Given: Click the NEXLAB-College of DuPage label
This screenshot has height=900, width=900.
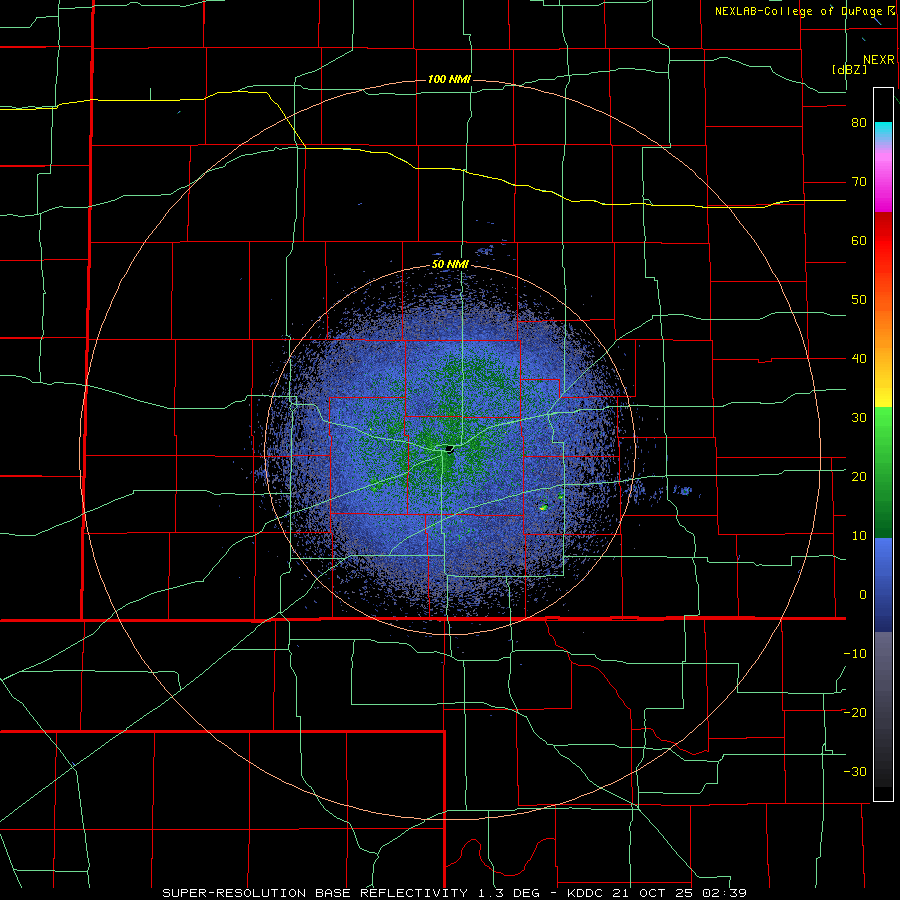Looking at the screenshot, I should [x=800, y=11].
